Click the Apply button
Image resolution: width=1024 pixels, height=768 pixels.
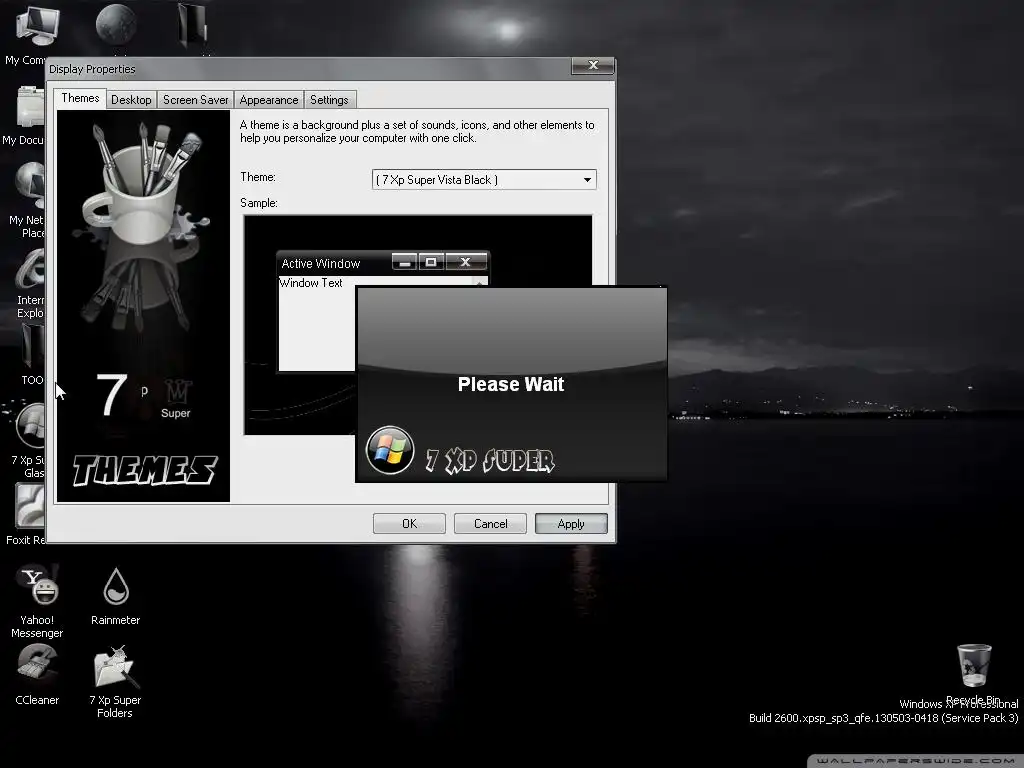pos(571,524)
